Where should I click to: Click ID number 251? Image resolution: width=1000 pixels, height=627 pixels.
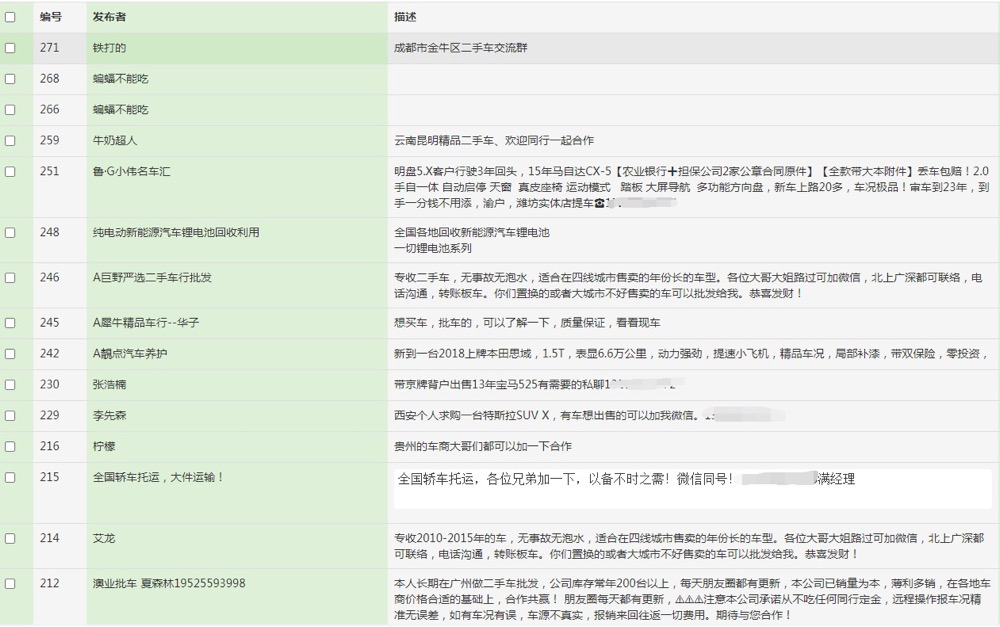click(x=49, y=172)
